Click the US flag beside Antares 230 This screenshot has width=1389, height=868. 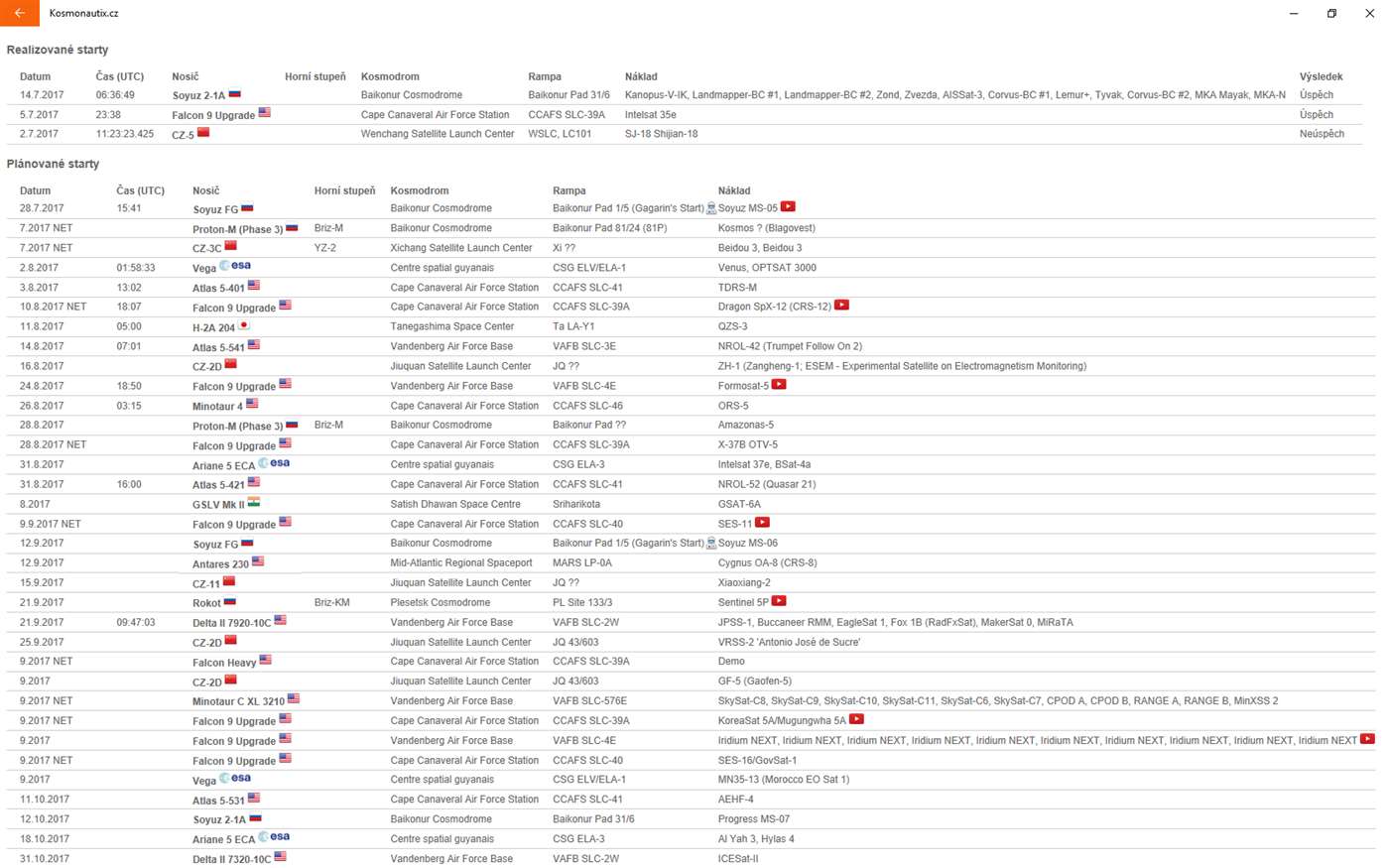click(258, 561)
